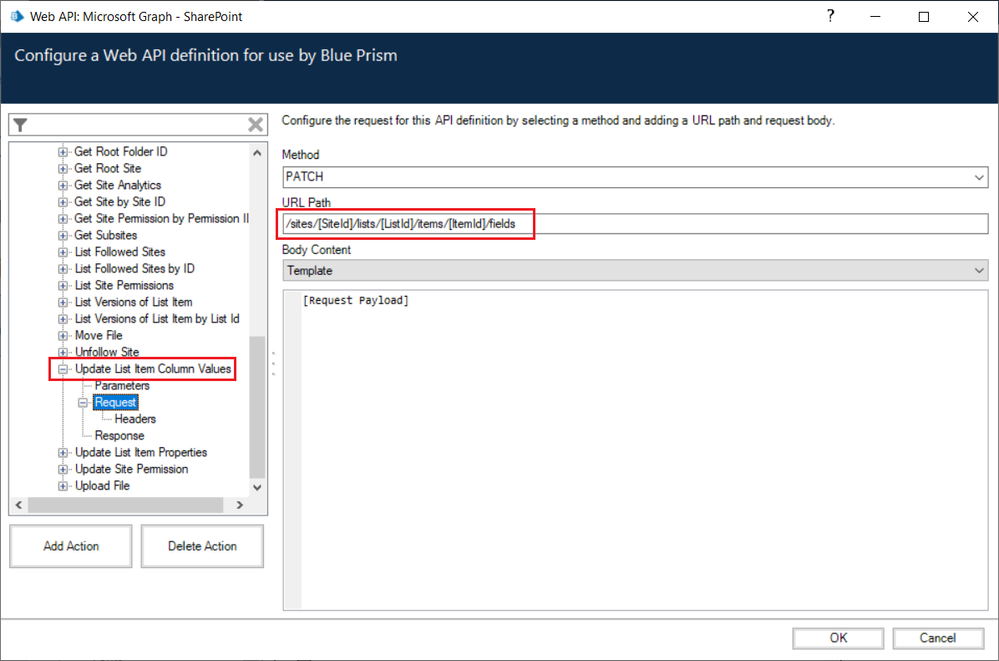999x661 pixels.
Task: Click the panel splitter grip dots
Action: 273,364
